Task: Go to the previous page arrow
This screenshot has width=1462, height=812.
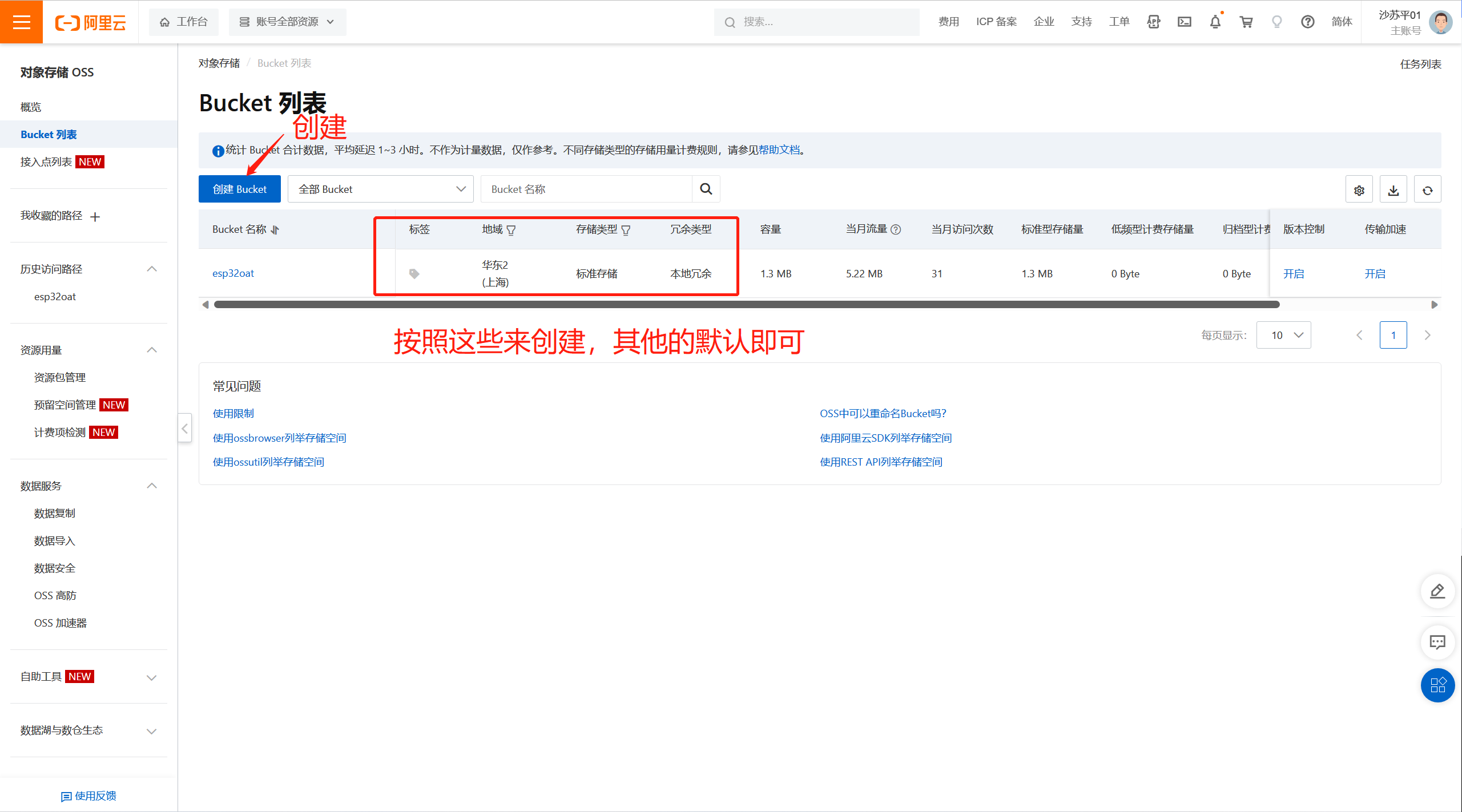Action: pyautogui.click(x=1359, y=335)
